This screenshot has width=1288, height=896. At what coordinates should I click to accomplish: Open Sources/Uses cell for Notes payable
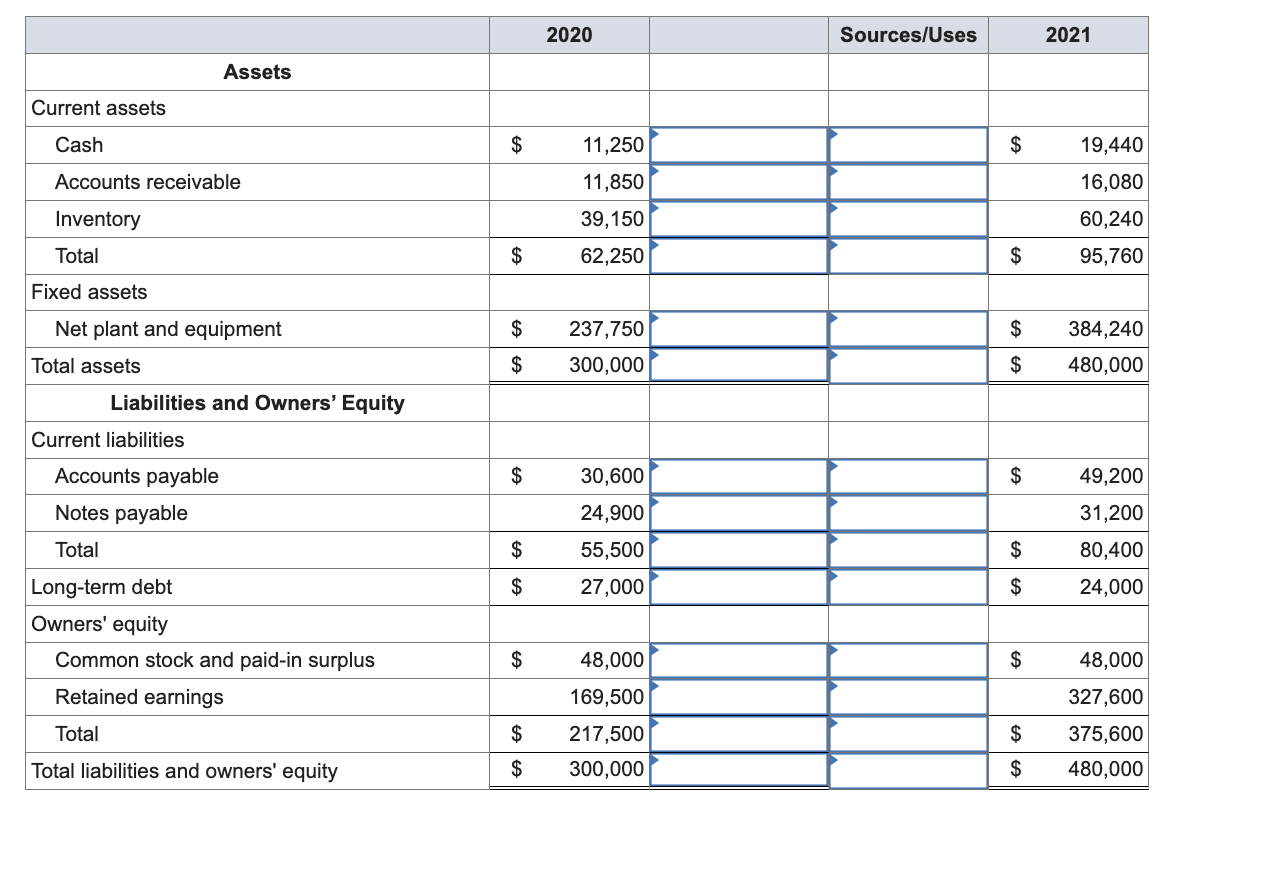[908, 513]
